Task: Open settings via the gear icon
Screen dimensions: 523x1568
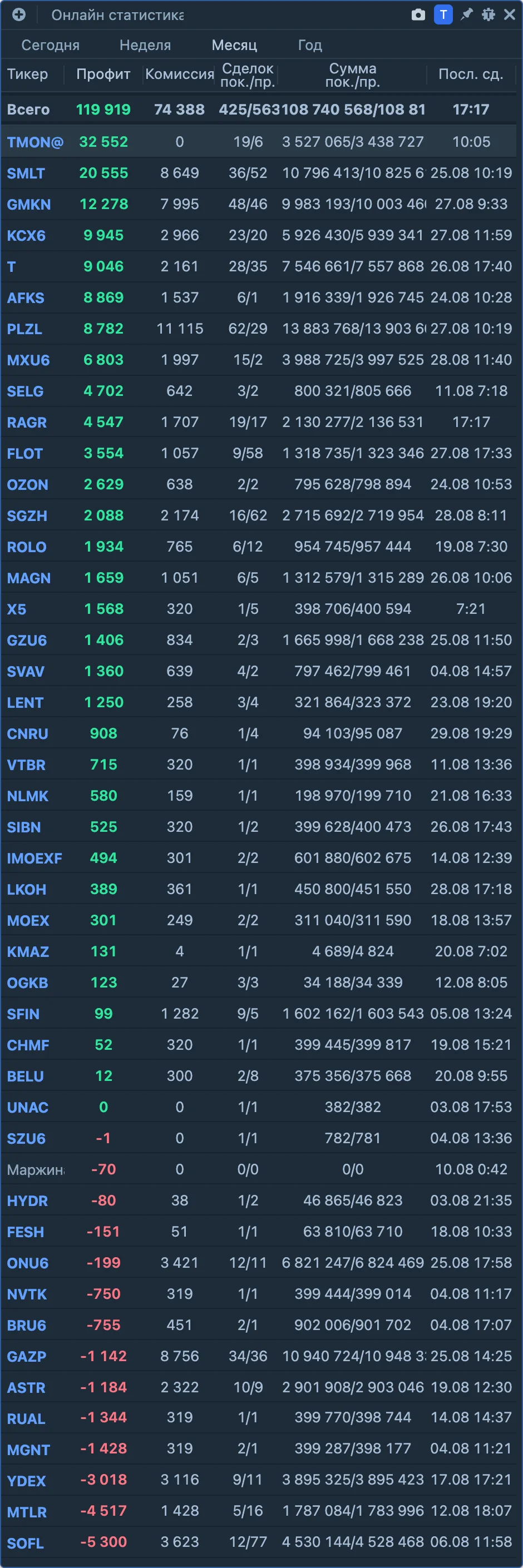Action: 489,14
